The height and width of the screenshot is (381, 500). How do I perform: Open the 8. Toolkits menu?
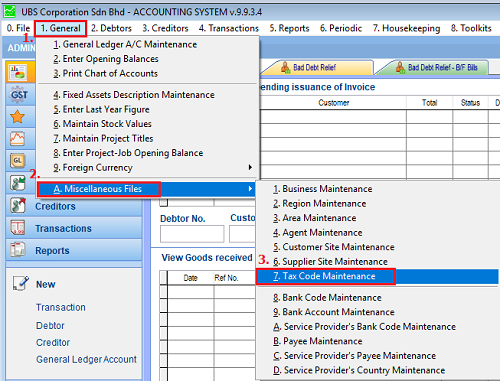pos(471,28)
